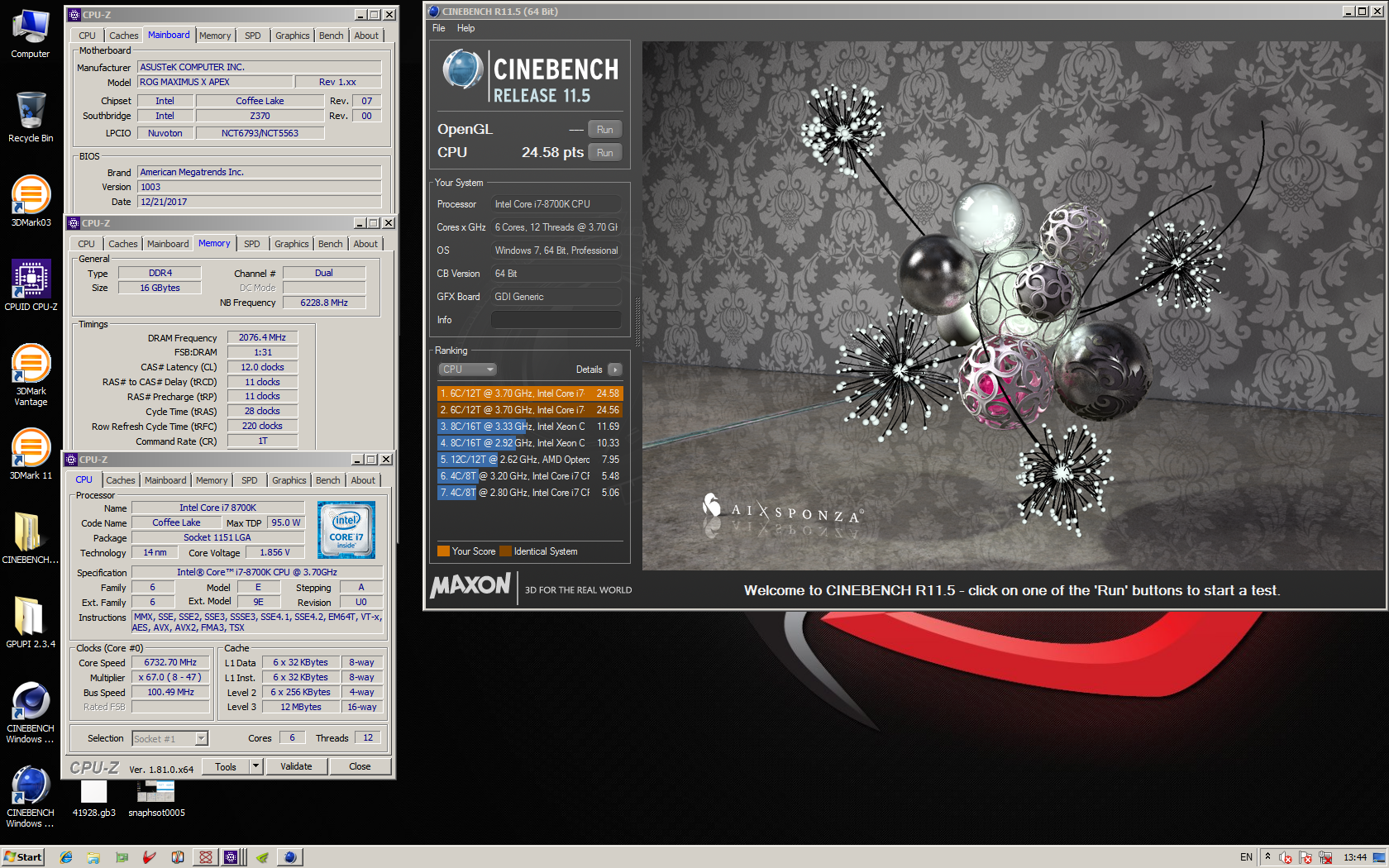Screen dimensions: 1389x868
Task: Click the red swoosh icon in taskbar
Action: (x=149, y=857)
